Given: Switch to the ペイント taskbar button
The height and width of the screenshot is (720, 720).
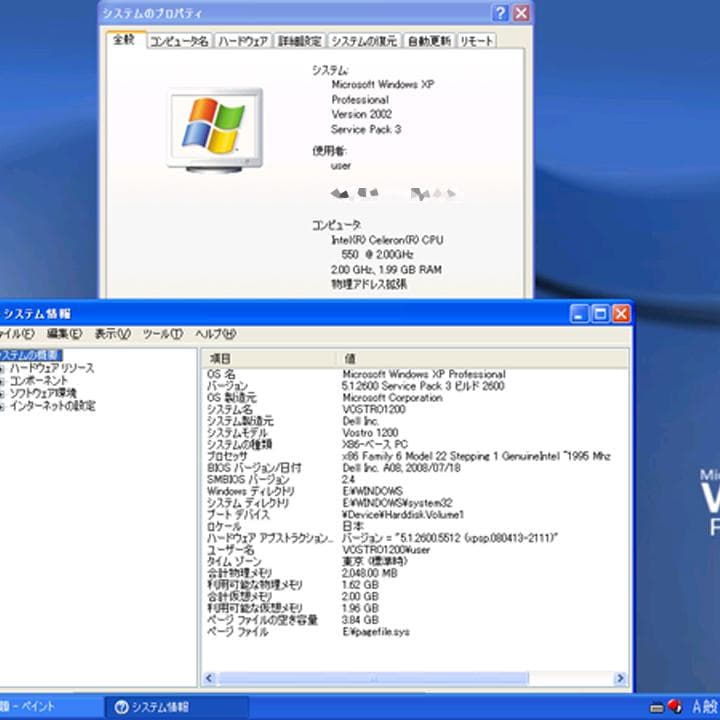Looking at the screenshot, I should [x=51, y=707].
